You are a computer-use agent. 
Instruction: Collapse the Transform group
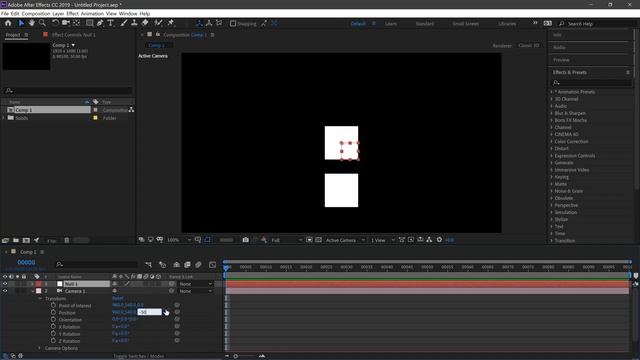(x=40, y=298)
